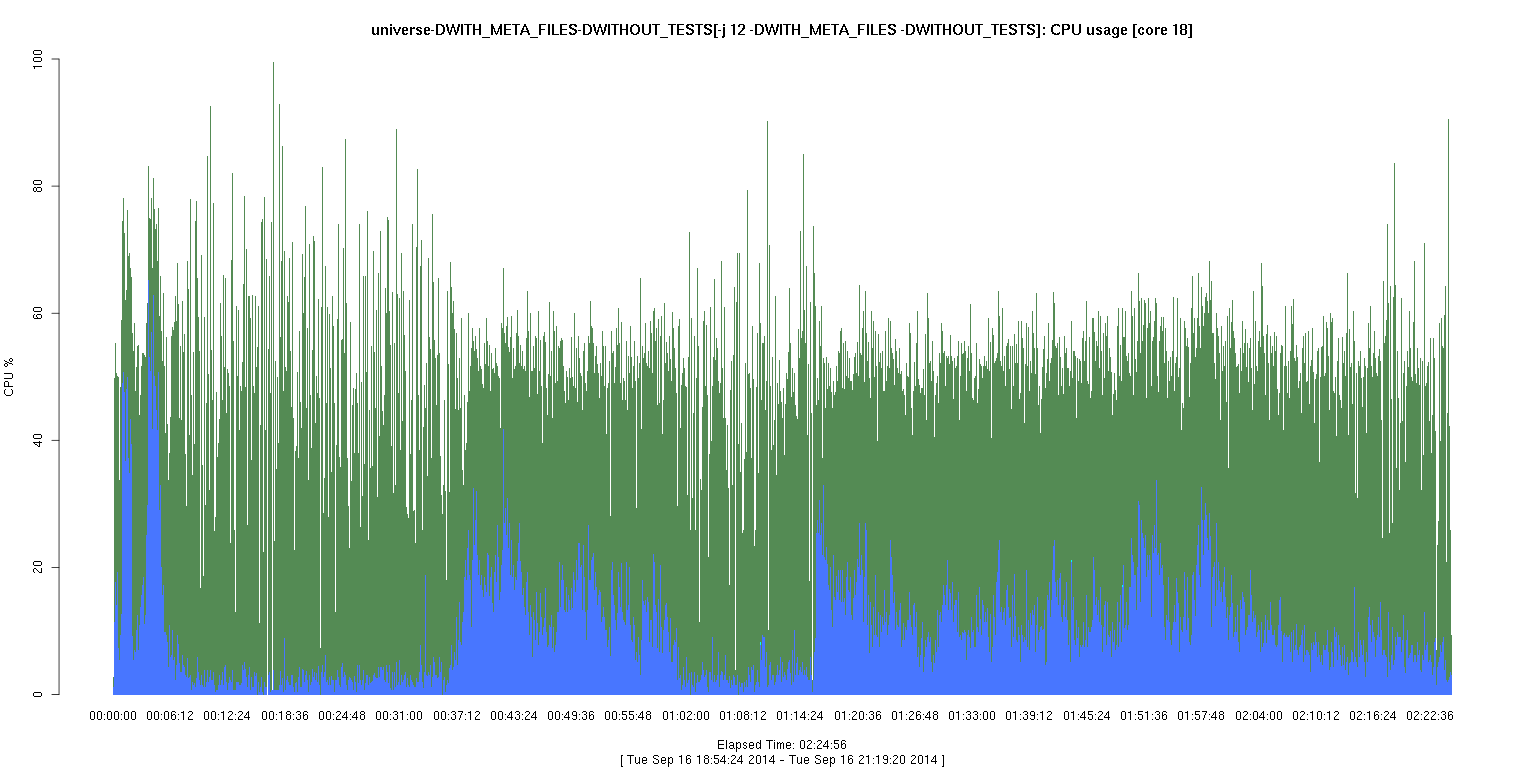
Task: Click x-axis label 01:26:48
Action: (x=915, y=716)
